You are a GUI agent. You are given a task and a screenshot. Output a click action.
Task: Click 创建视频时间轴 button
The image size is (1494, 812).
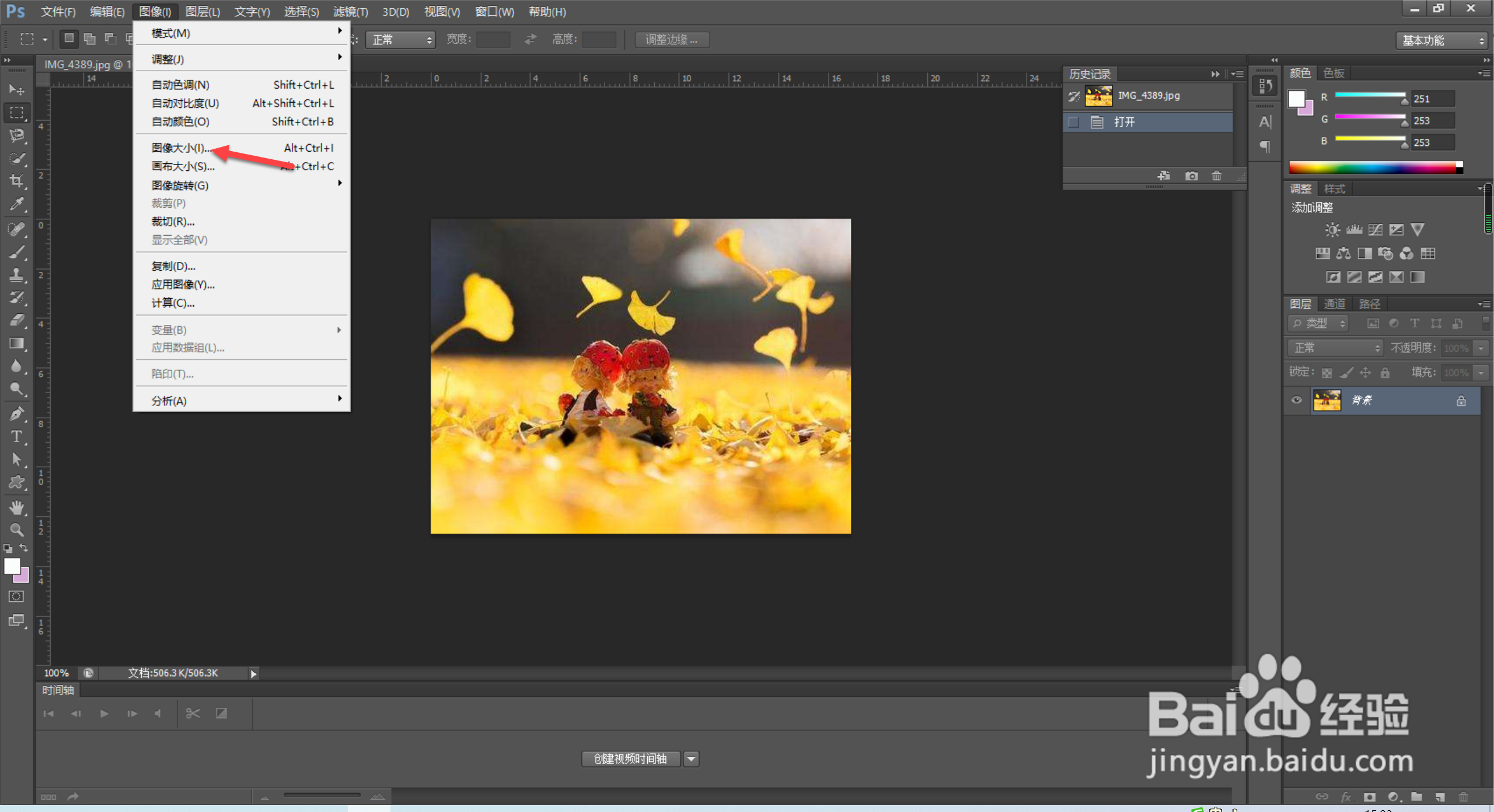point(630,759)
